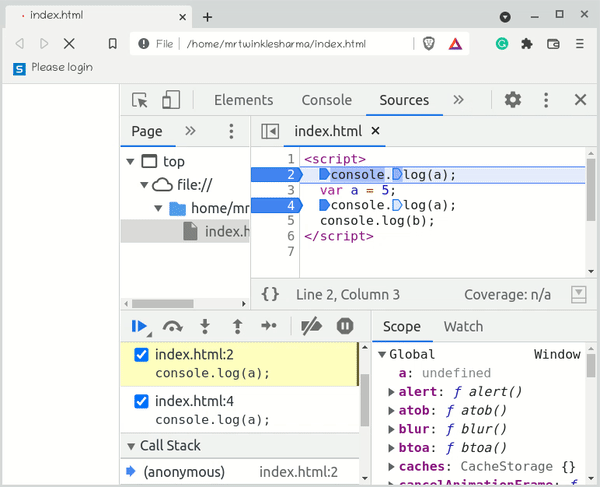The width and height of the screenshot is (600, 487).
Task: Select the Page navigator tab
Action: click(x=147, y=131)
